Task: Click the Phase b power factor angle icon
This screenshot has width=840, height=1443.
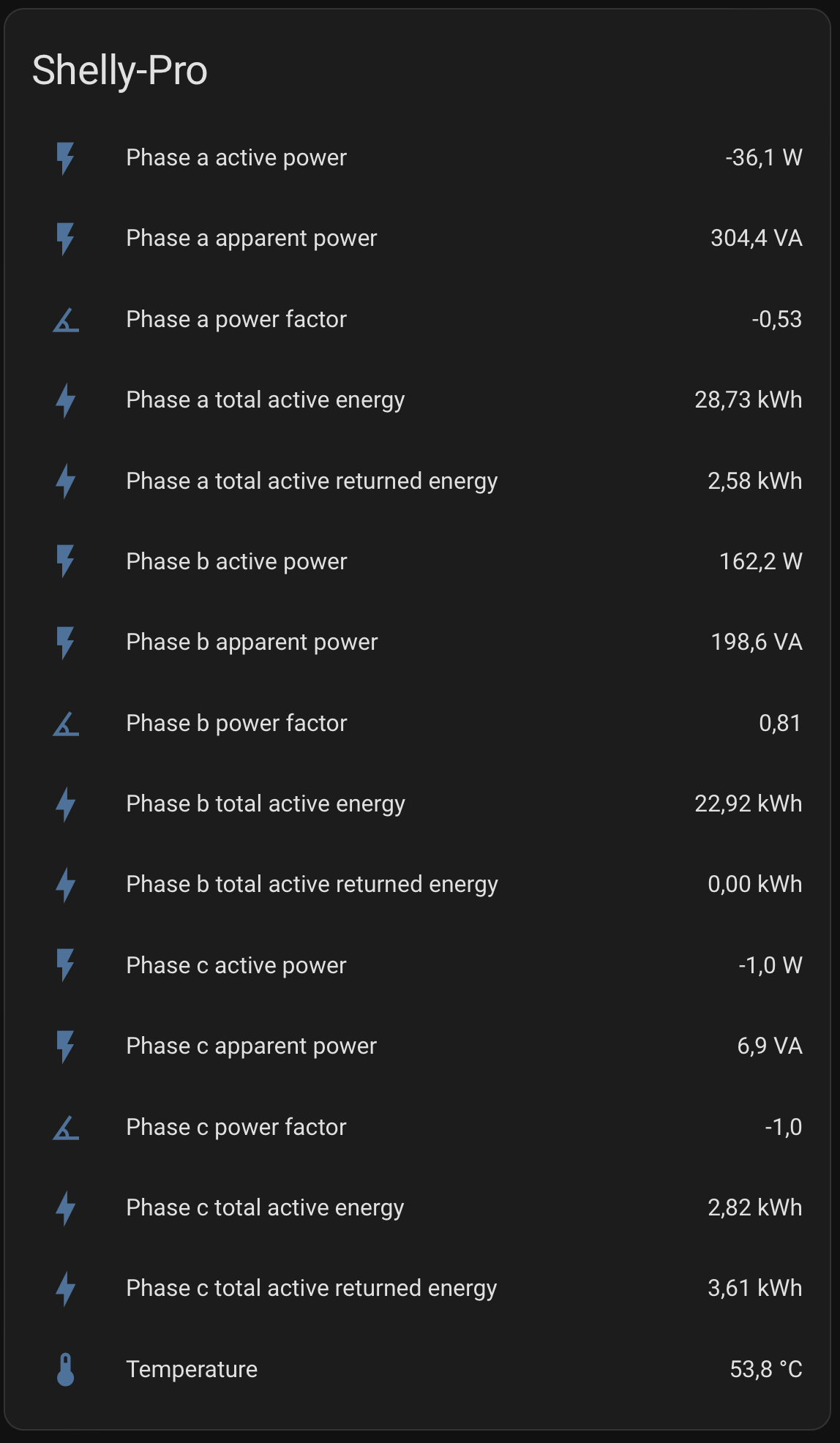Action: (x=66, y=724)
